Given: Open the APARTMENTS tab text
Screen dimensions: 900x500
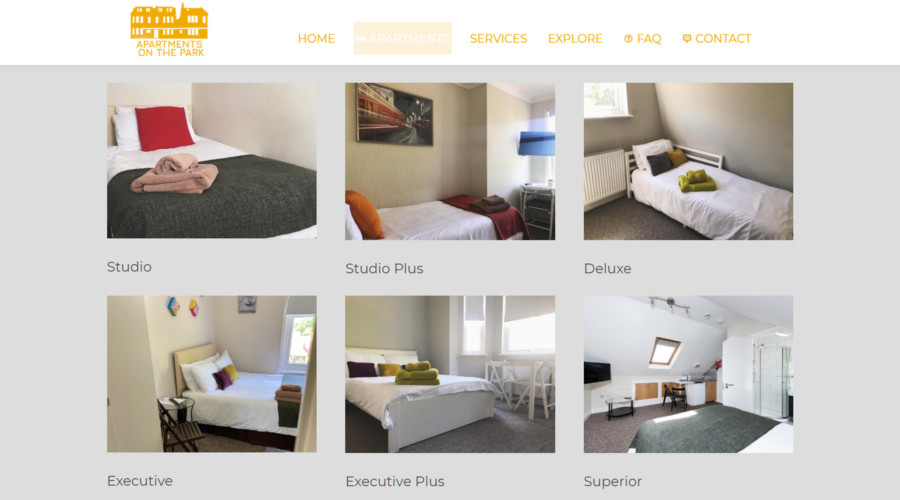Looking at the screenshot, I should [409, 38].
